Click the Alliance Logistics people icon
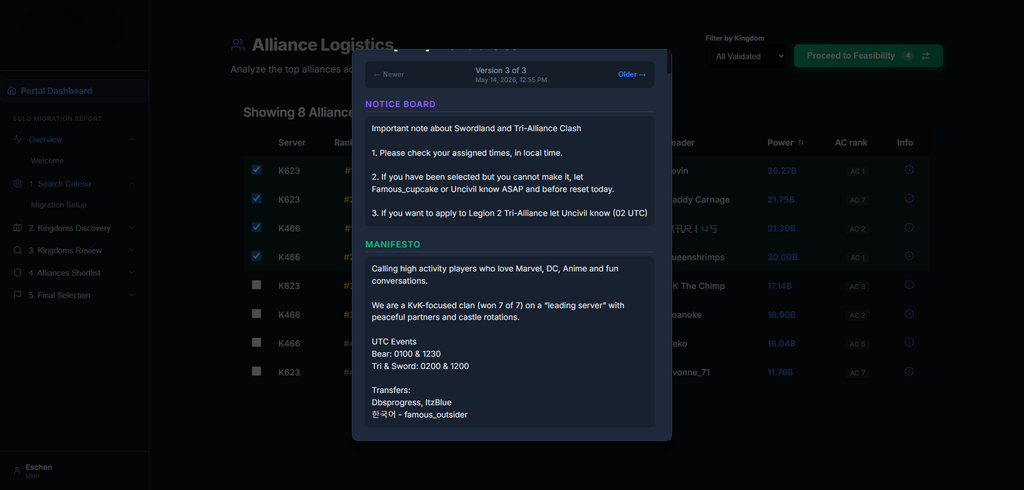Screen dimensions: 1024x490 [x=238, y=44]
